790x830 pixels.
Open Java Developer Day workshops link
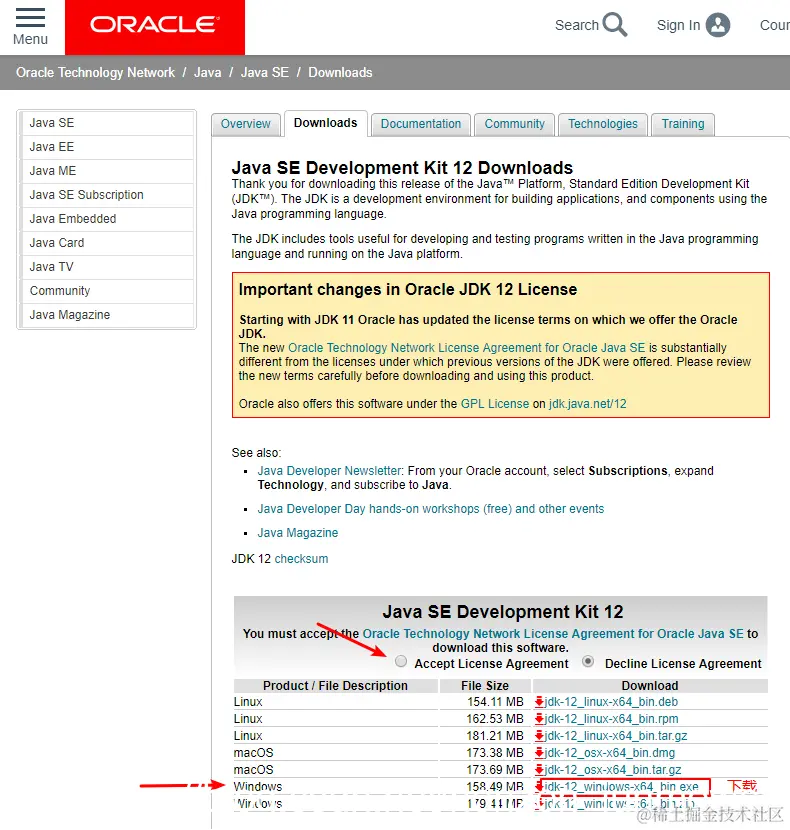click(430, 509)
